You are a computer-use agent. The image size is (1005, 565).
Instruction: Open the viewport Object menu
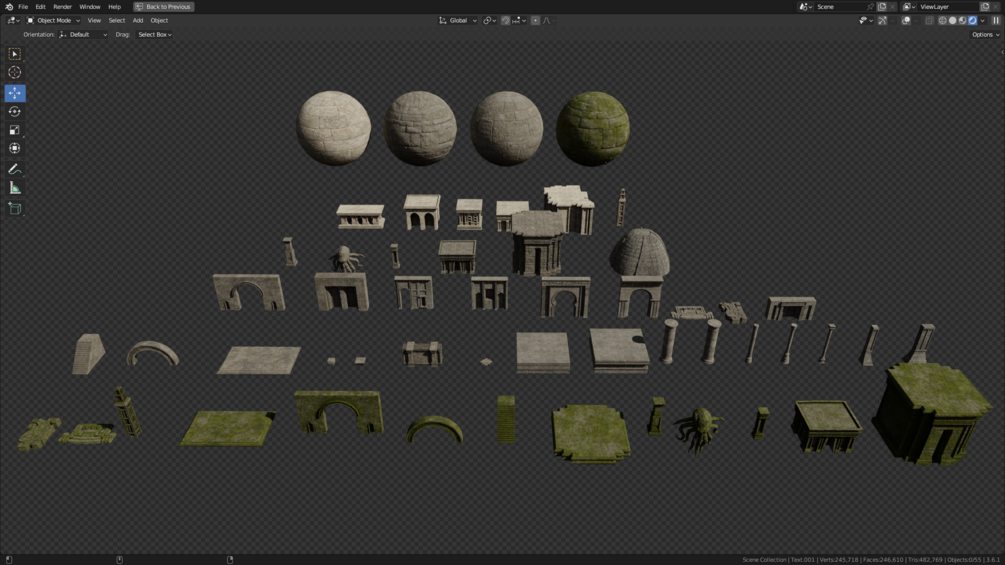[x=159, y=20]
